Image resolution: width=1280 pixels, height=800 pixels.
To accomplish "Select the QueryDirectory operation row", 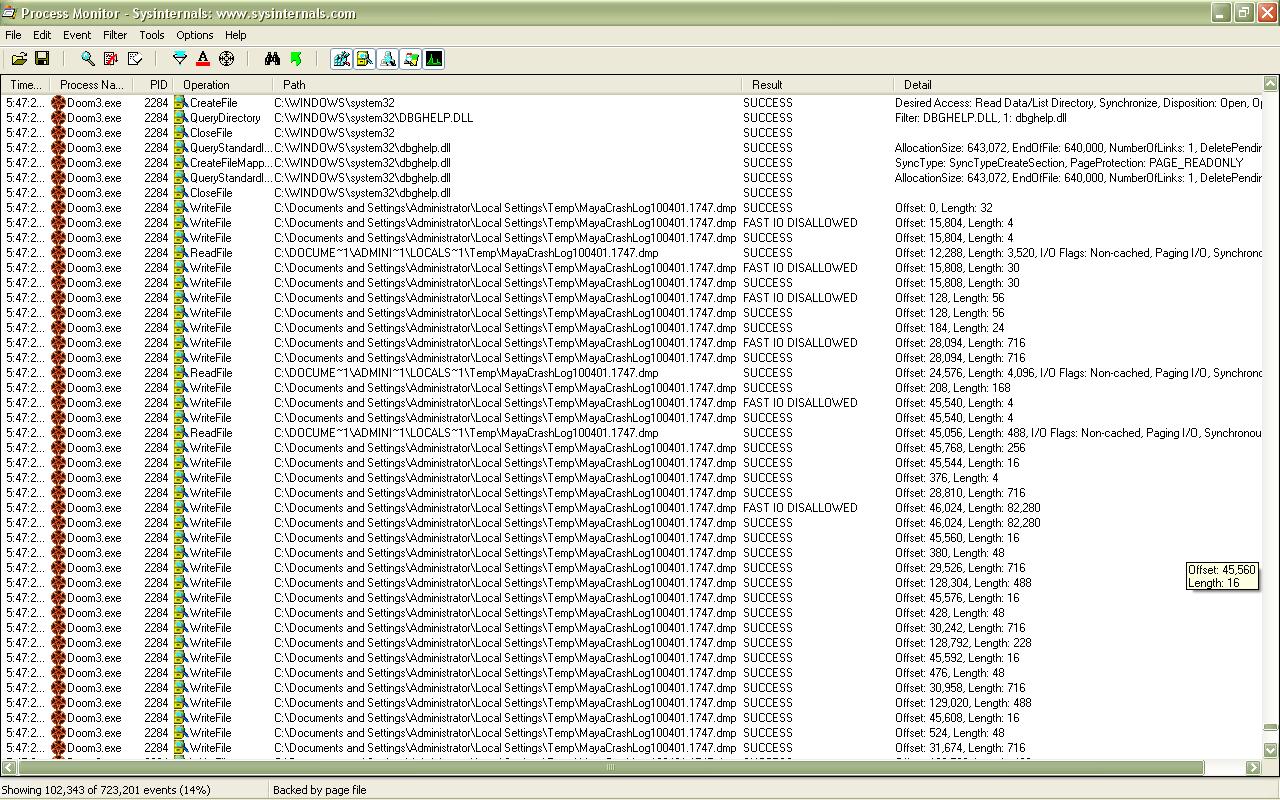I will pyautogui.click(x=632, y=118).
